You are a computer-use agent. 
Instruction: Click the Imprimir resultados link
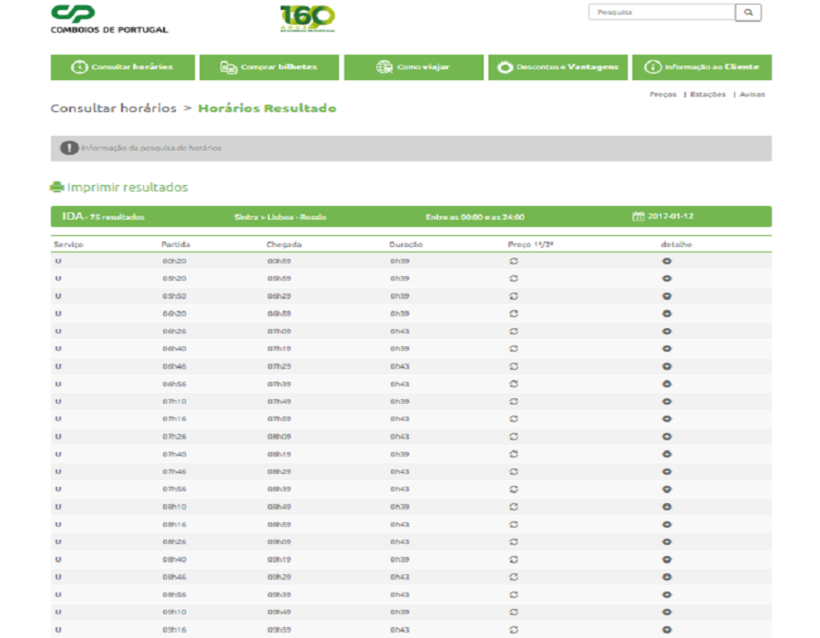pos(127,187)
